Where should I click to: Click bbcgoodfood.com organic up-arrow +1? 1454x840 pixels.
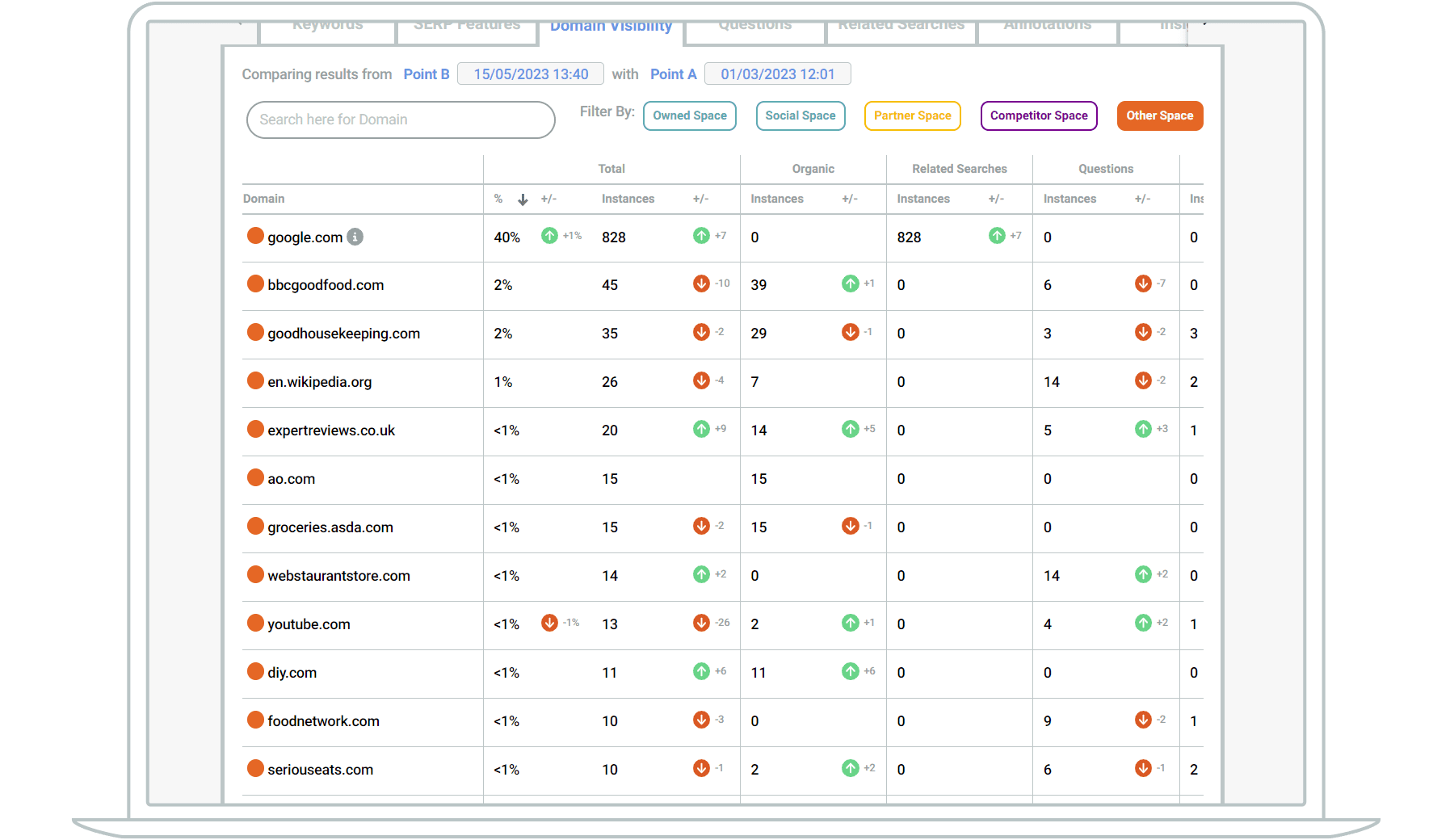click(x=850, y=283)
